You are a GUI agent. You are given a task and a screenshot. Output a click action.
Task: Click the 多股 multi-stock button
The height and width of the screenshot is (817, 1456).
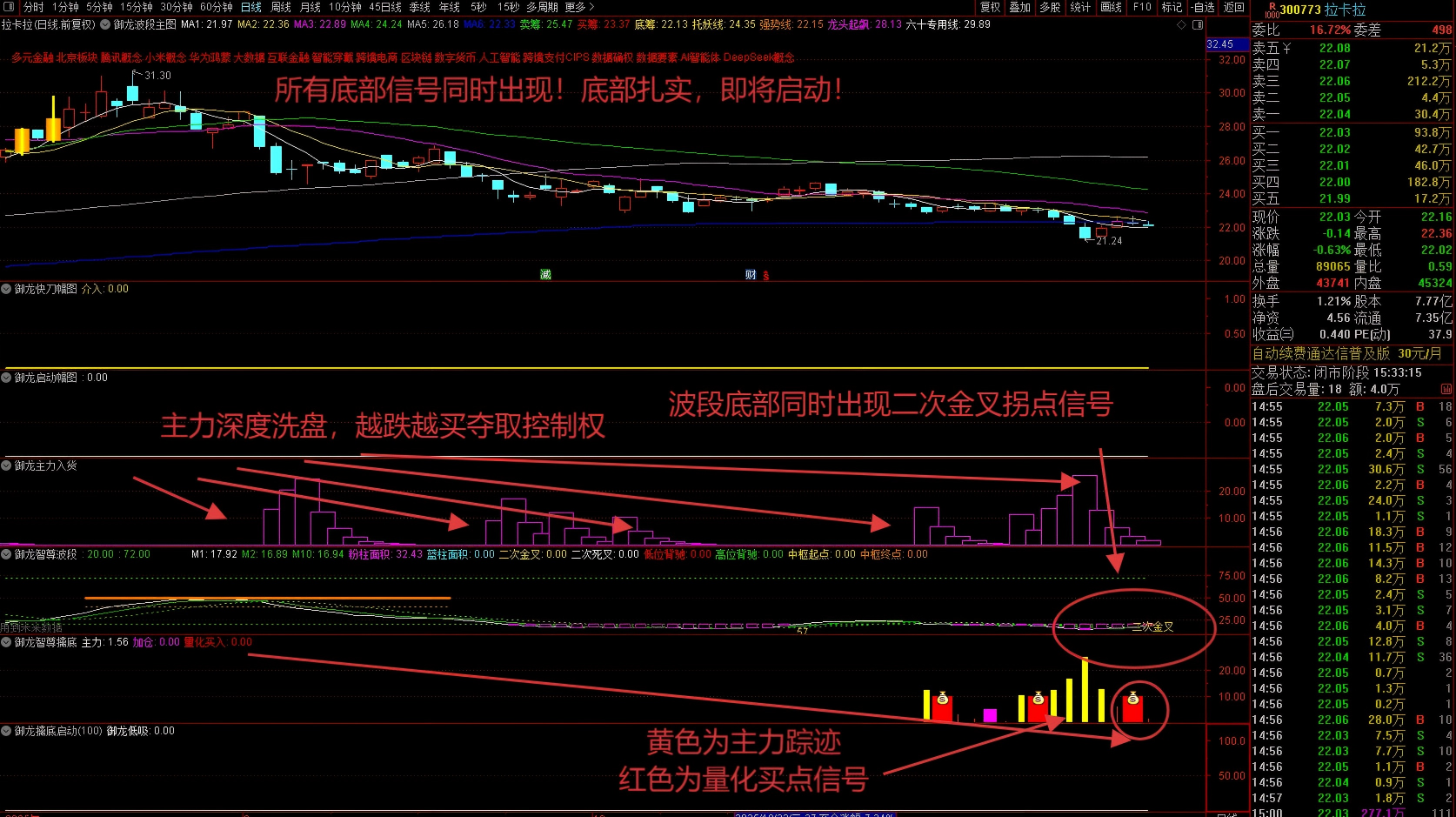[1051, 7]
